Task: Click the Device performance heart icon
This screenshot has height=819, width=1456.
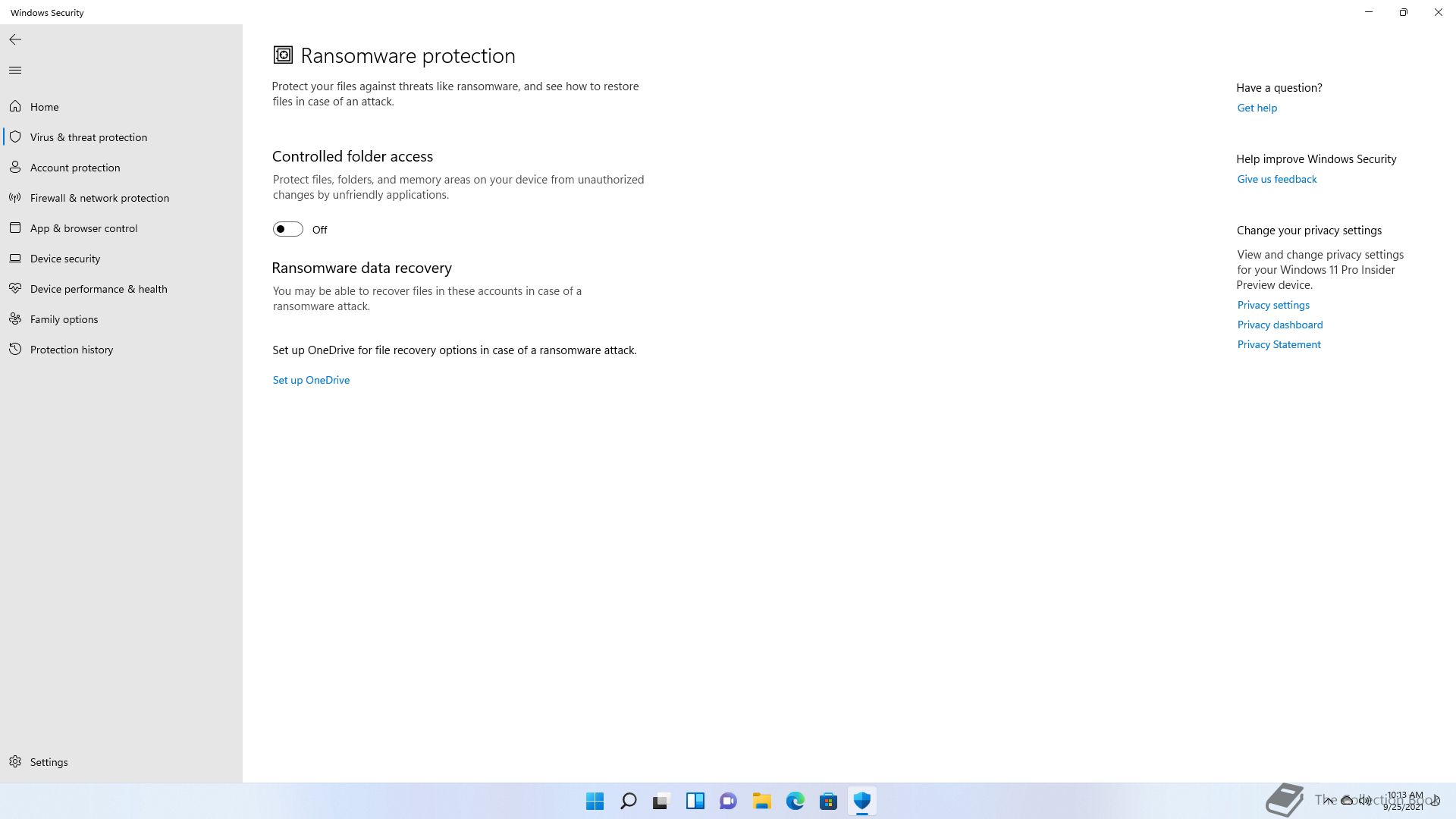Action: (15, 289)
